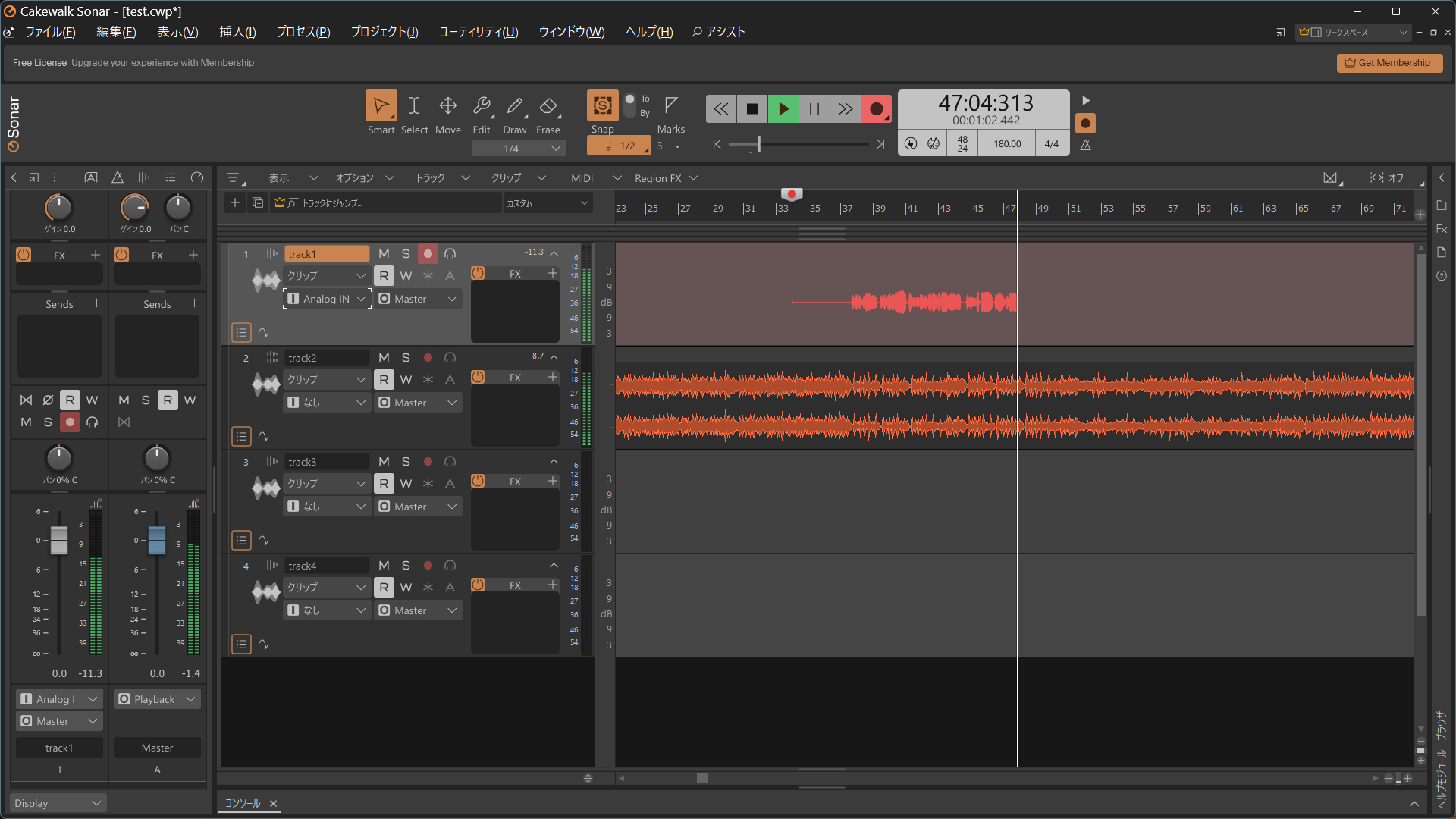
Task: Open the ファイル(F) menu
Action: tap(50, 32)
